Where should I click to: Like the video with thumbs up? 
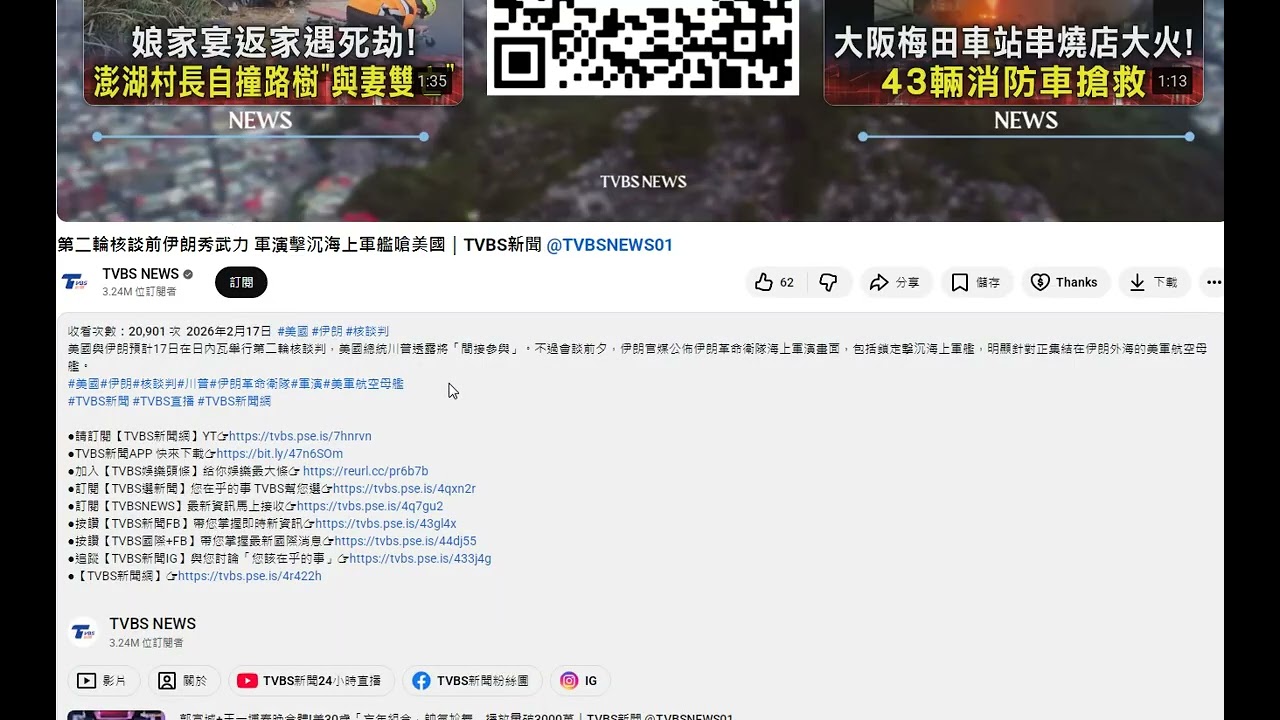(x=775, y=283)
